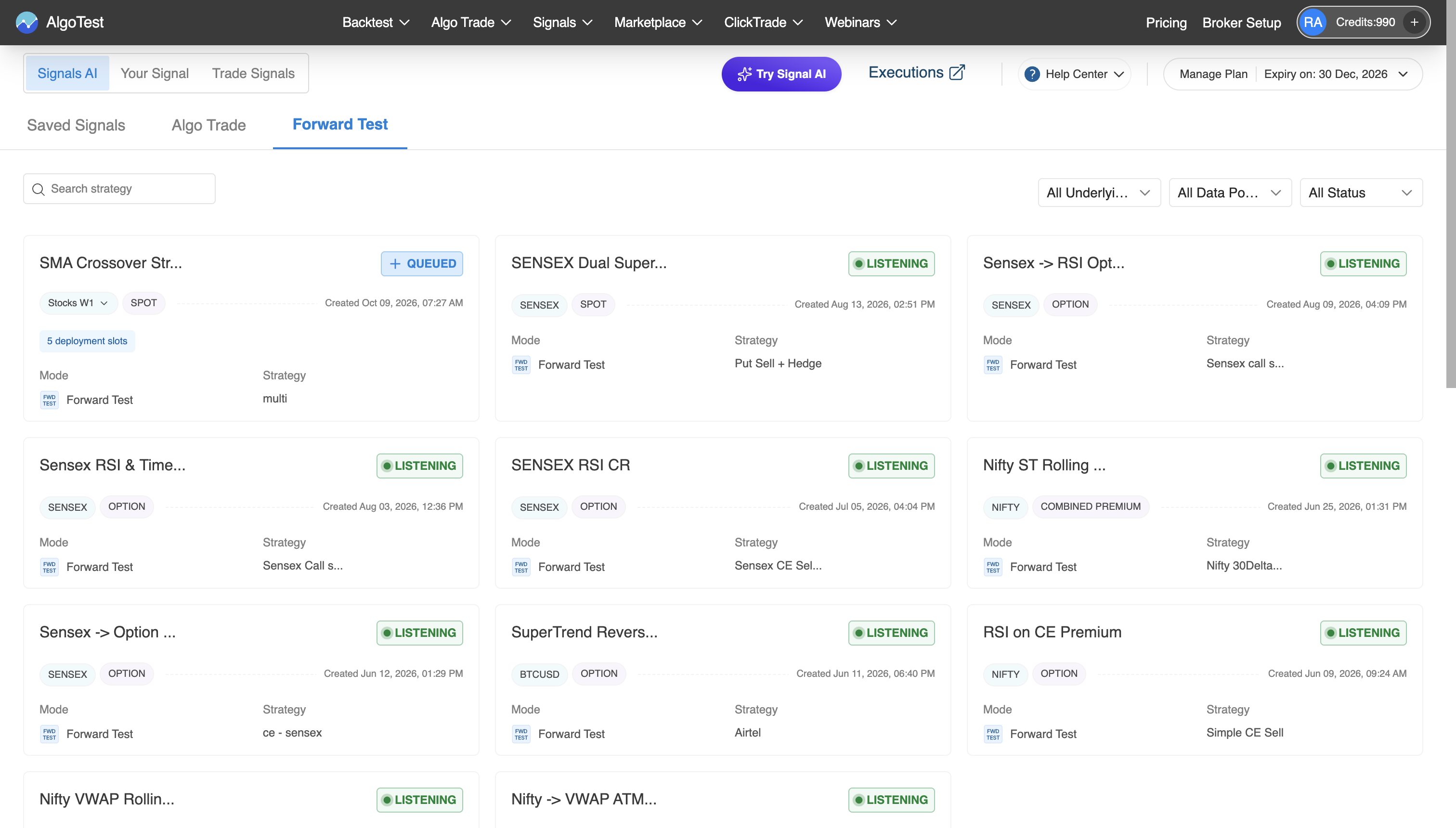
Task: Click FWD TEST icon on SMA Crossover card
Action: click(x=50, y=400)
